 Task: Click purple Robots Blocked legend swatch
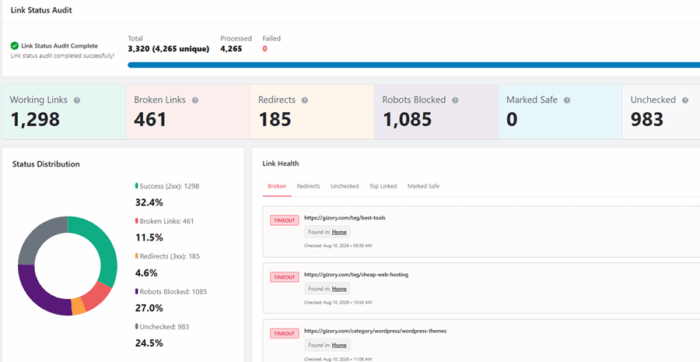pos(137,292)
